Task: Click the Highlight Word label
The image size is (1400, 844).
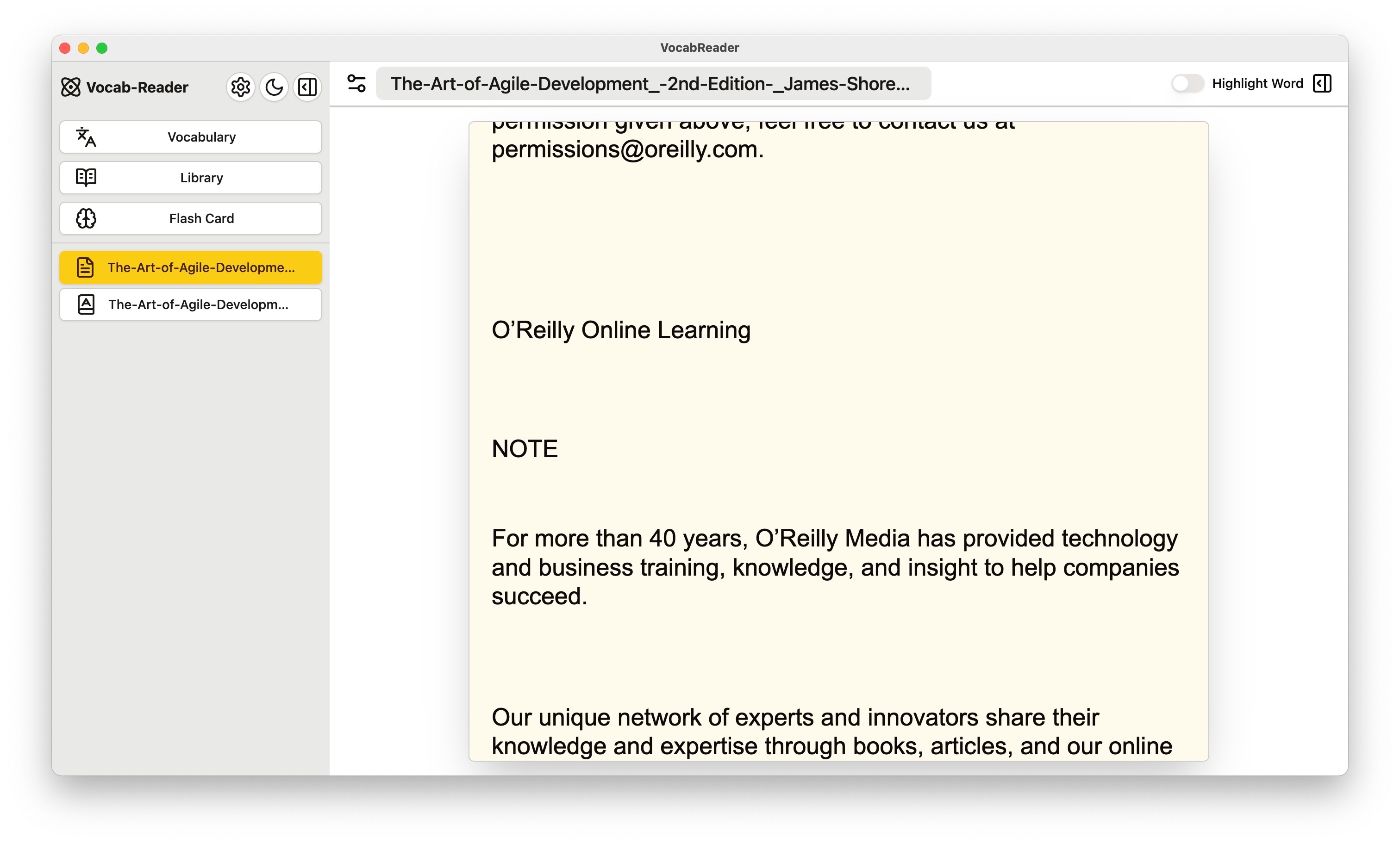Action: tap(1257, 83)
